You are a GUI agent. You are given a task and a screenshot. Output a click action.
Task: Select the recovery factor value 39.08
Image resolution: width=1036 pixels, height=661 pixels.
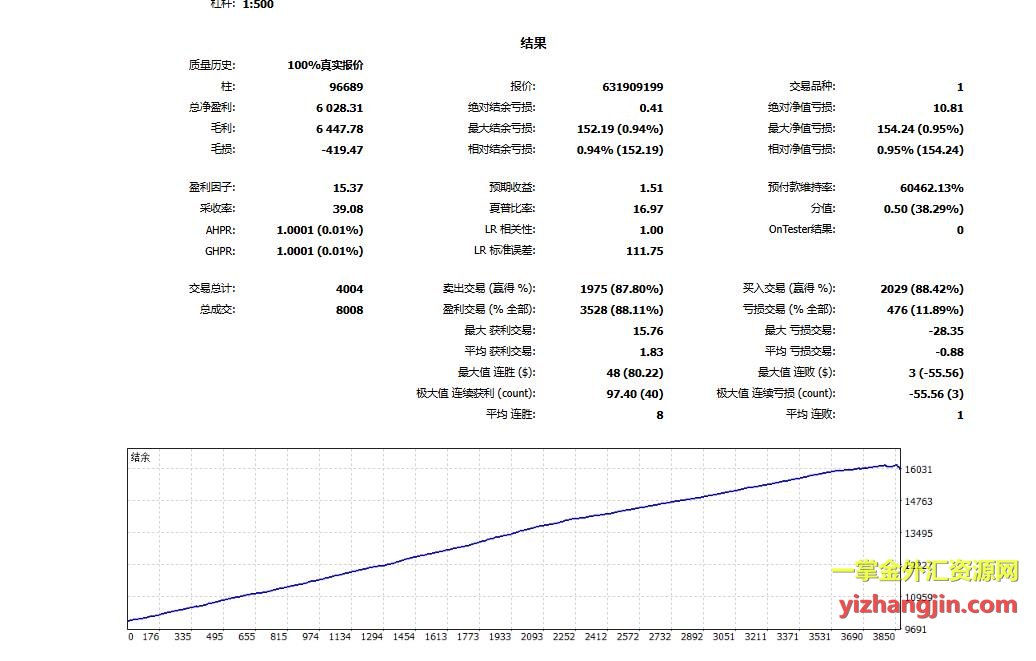click(347, 209)
